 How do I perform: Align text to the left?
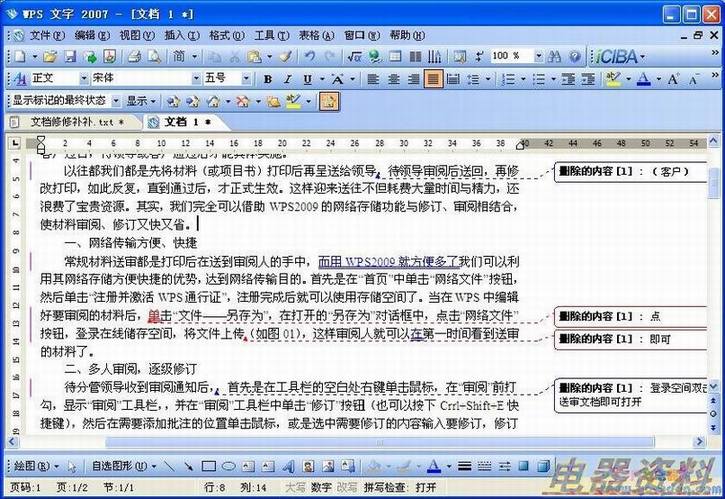click(x=373, y=80)
